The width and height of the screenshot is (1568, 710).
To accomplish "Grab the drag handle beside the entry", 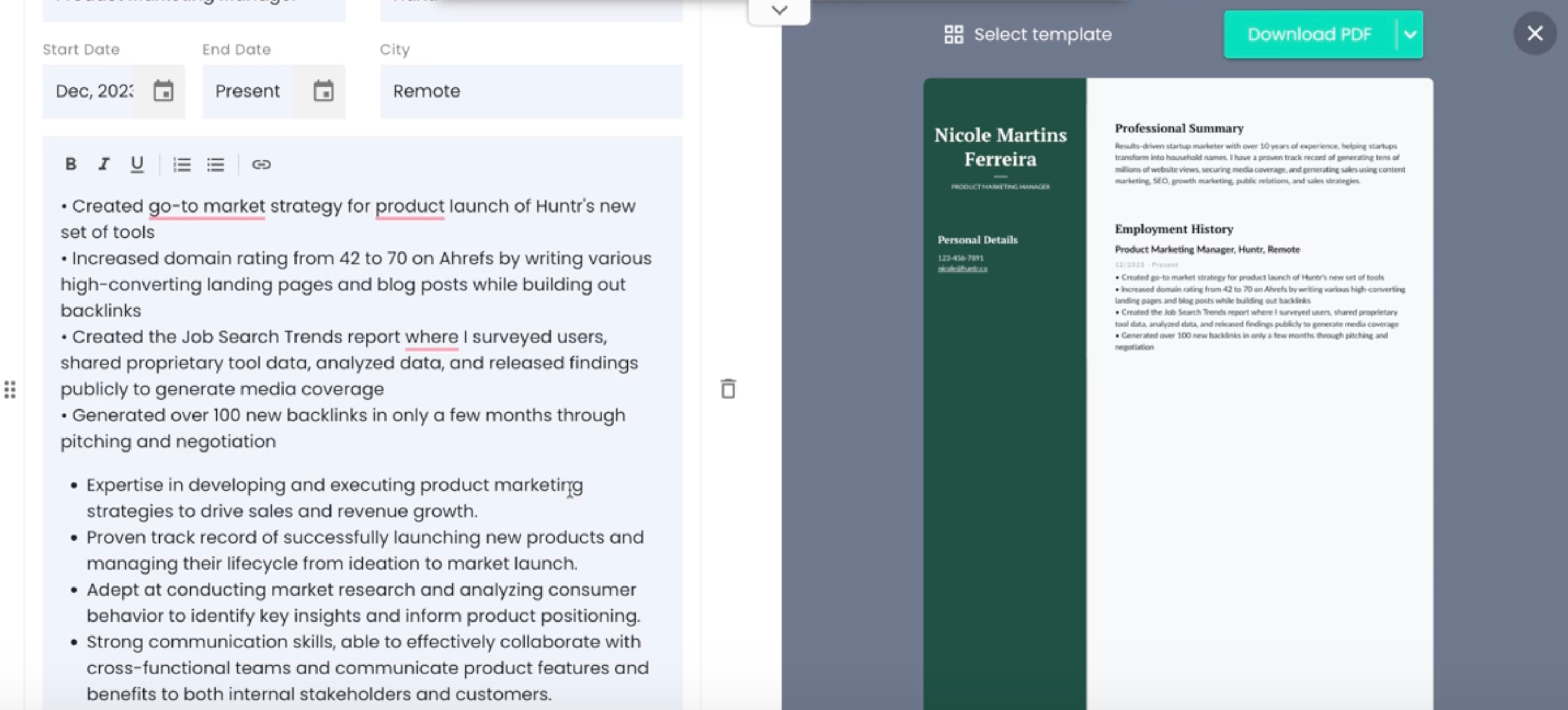I will pos(10,390).
